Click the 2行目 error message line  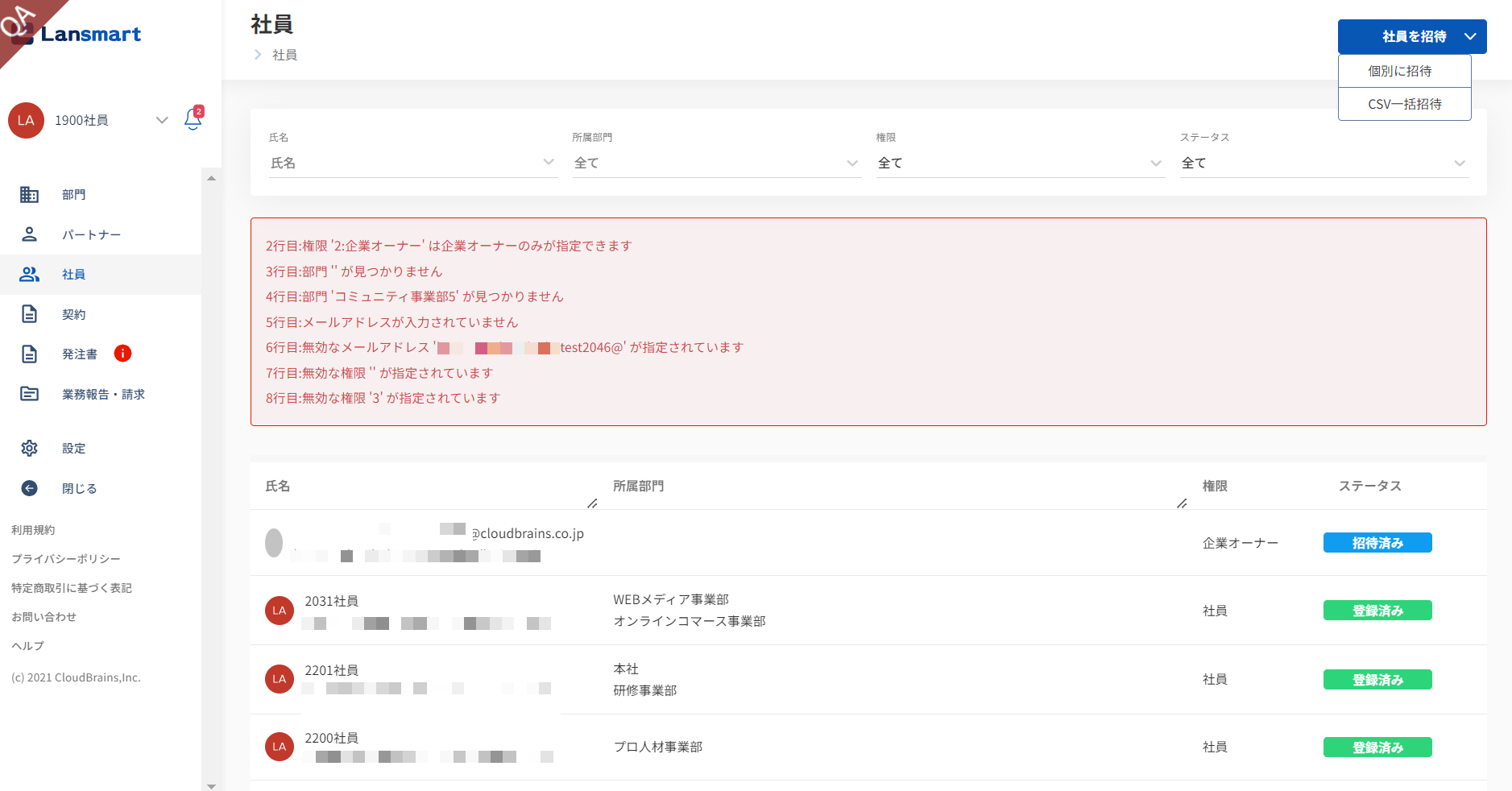tap(449, 246)
